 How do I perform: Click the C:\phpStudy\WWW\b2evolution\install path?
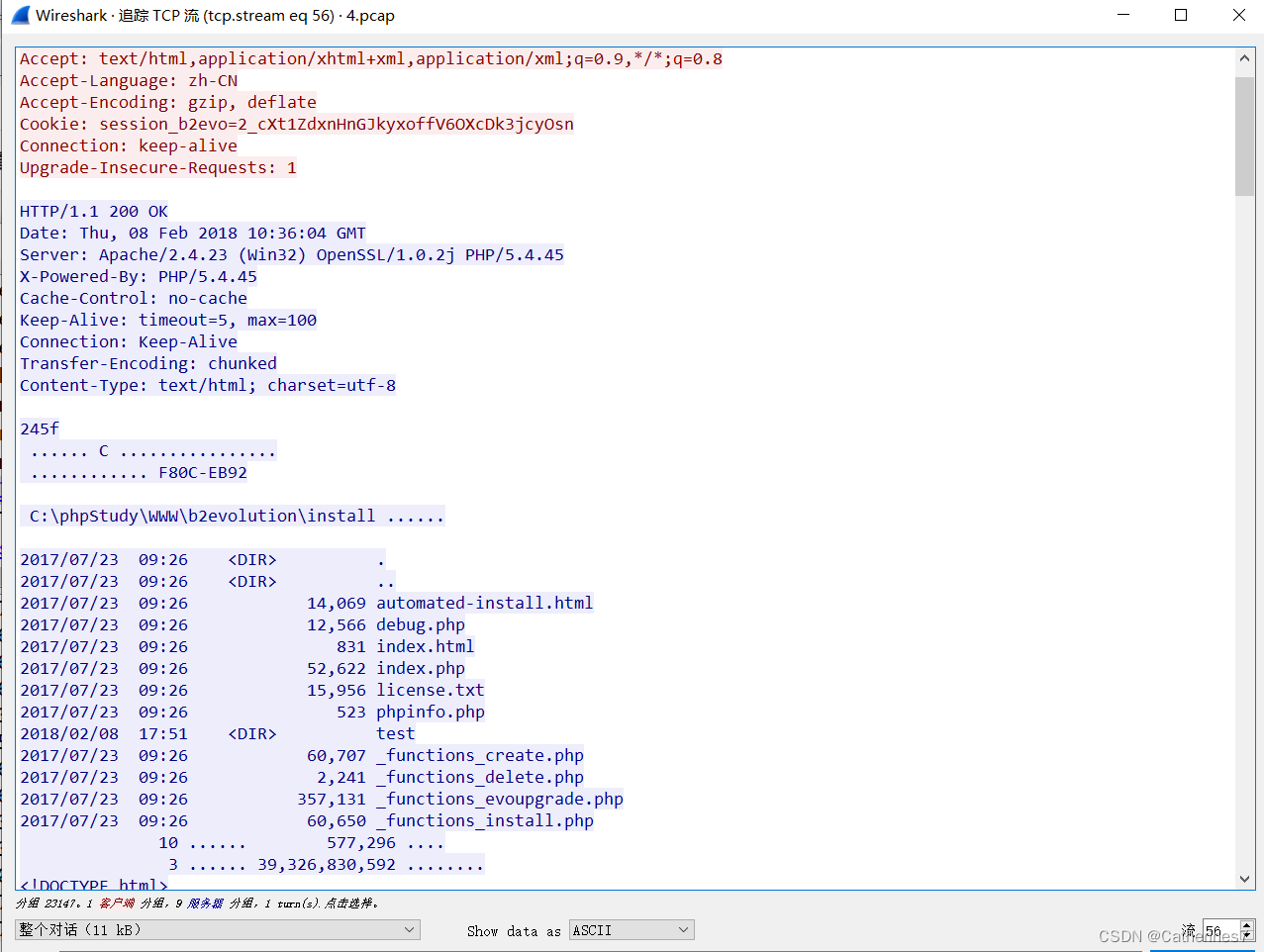click(202, 516)
